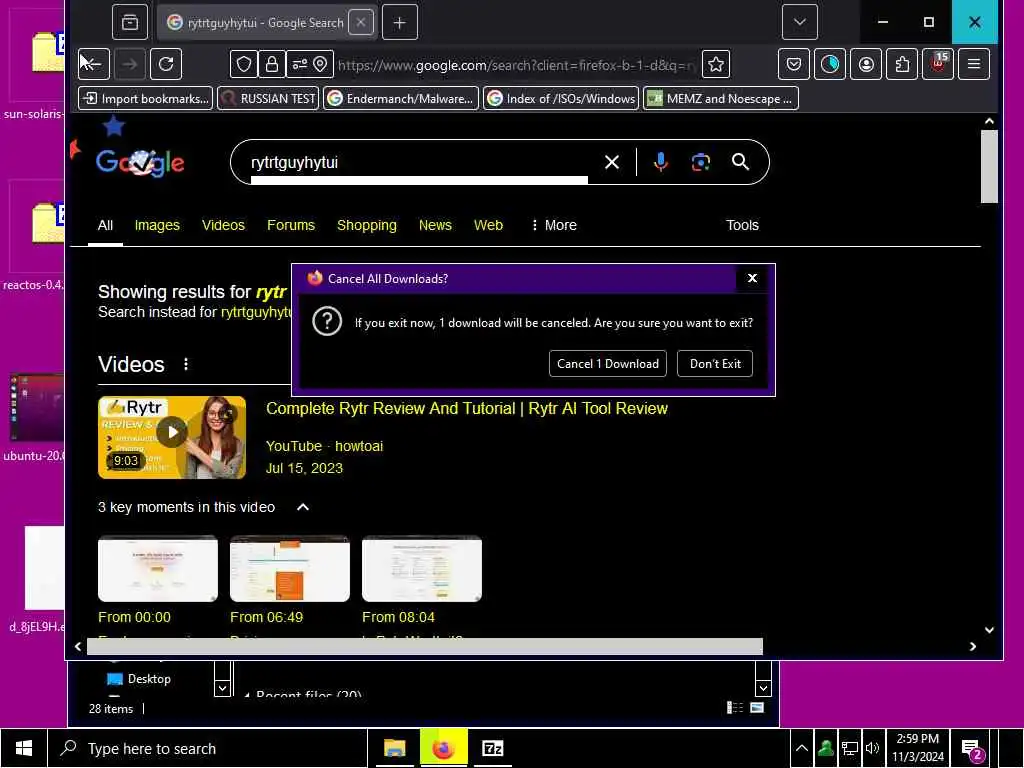Open the volume speaker tray icon
This screenshot has width=1024, height=768.
coord(872,748)
